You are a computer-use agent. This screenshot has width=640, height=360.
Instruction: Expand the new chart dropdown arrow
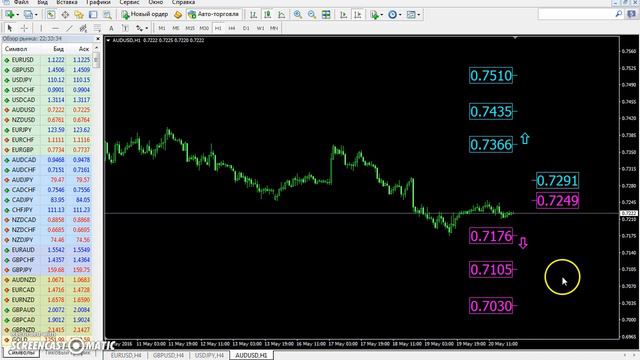tap(17, 15)
